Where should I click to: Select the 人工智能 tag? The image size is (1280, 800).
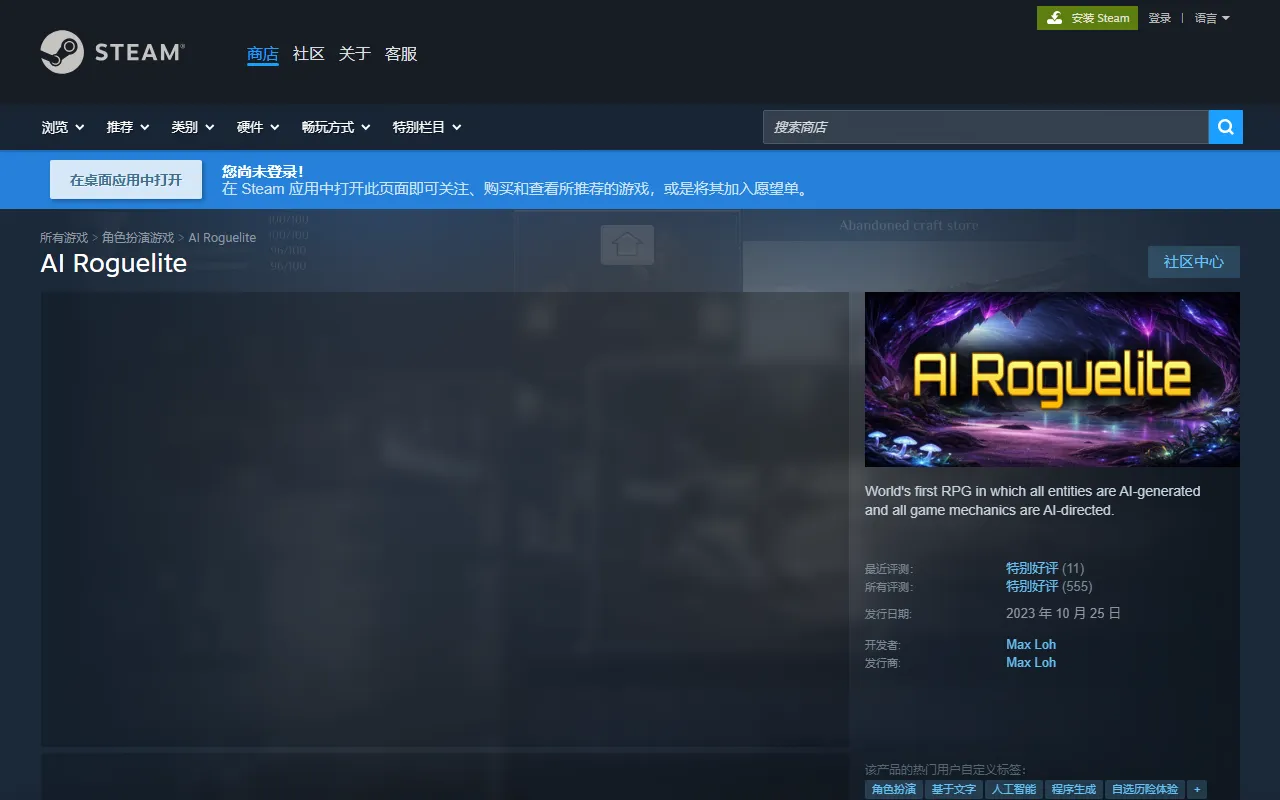tap(1013, 789)
